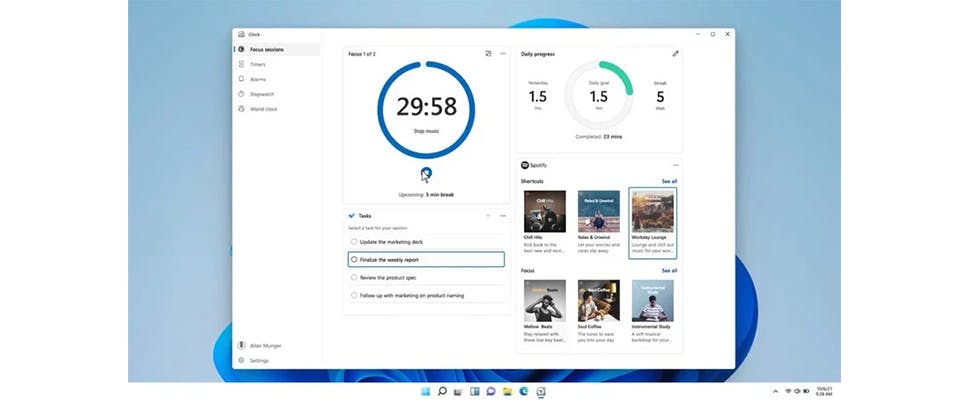Open Widgets from the taskbar
This screenshot has width=970, height=400.
[474, 391]
